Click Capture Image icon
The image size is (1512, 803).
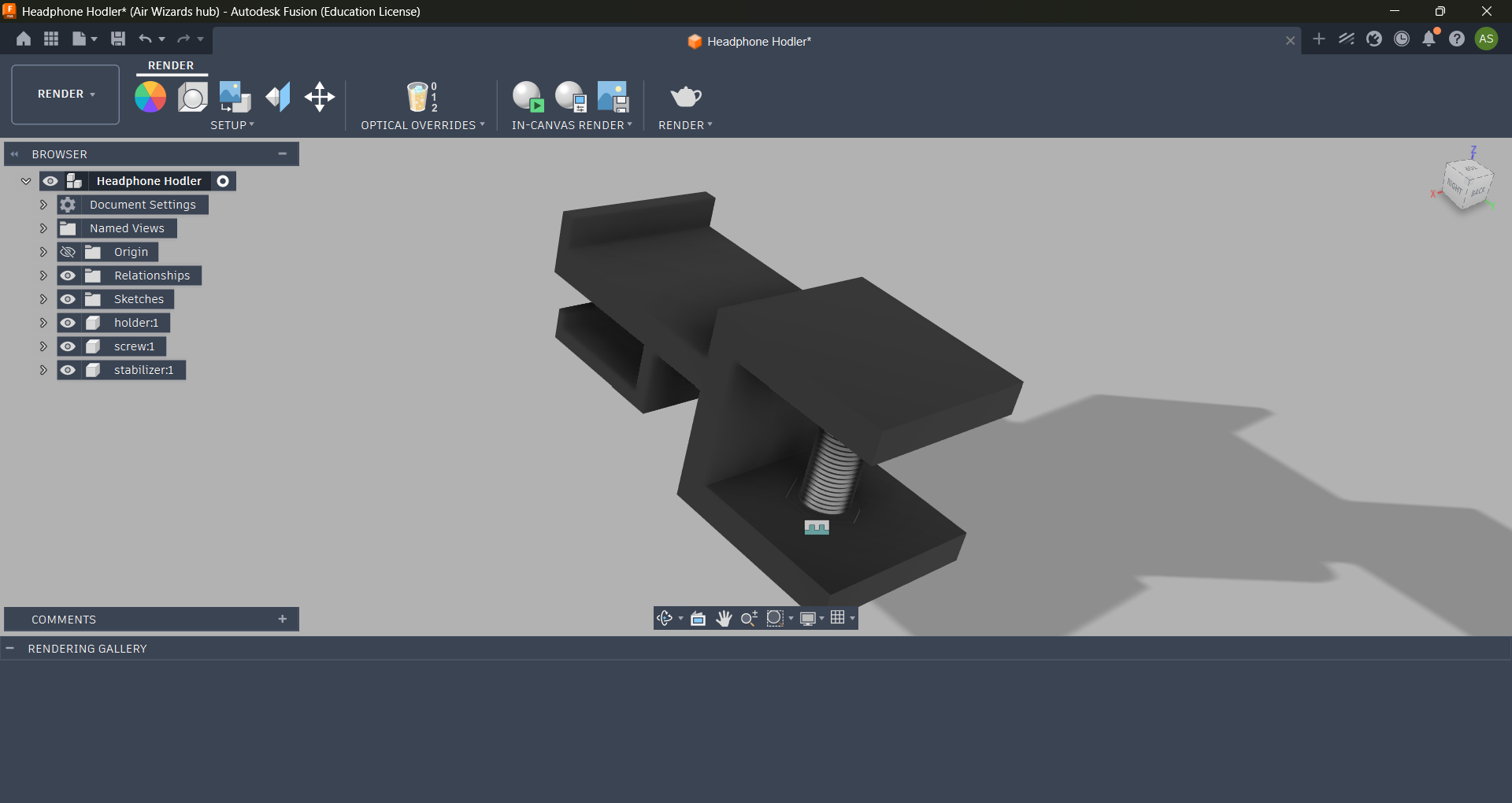pyautogui.click(x=613, y=97)
